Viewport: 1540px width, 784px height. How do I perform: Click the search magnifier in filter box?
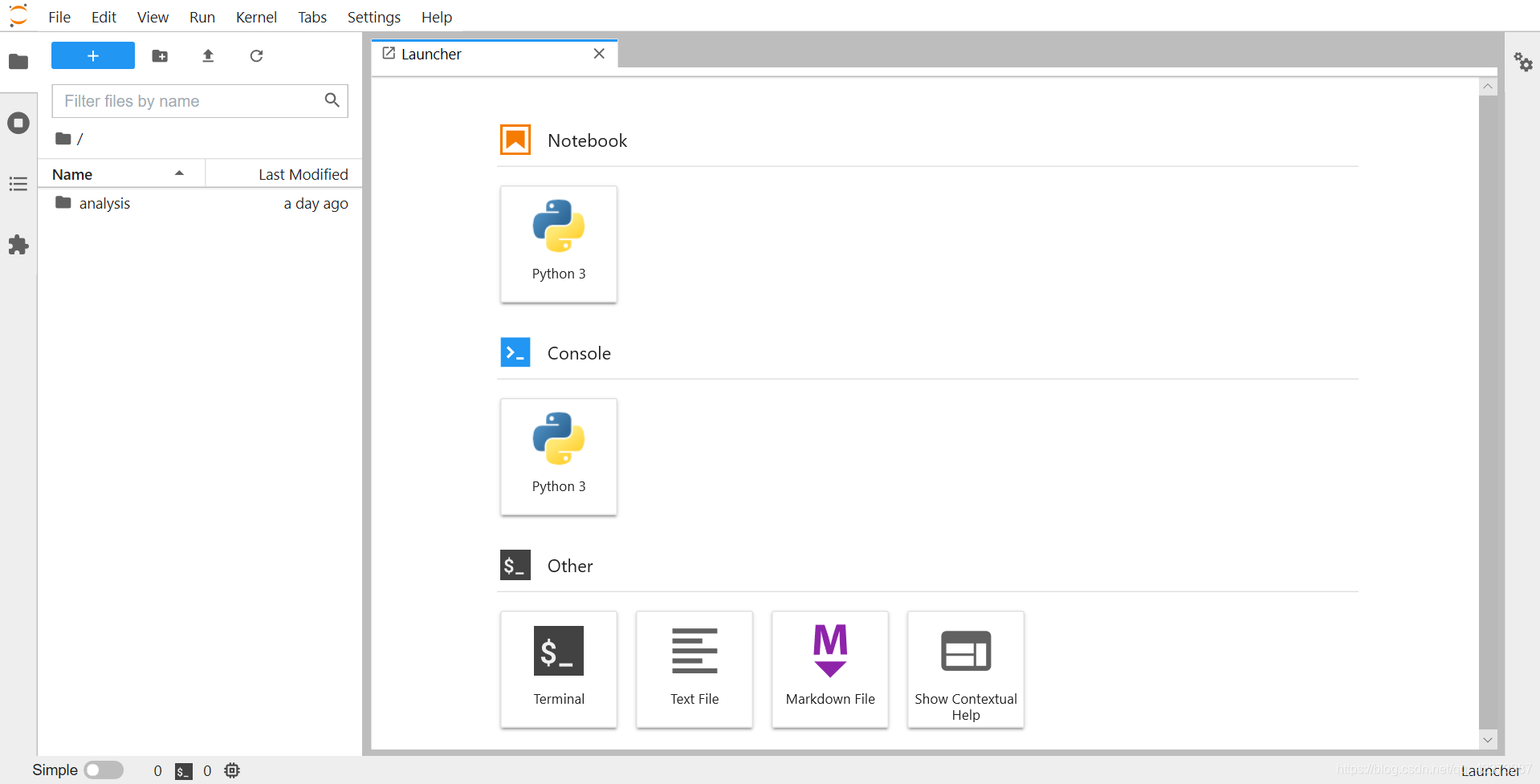(332, 100)
